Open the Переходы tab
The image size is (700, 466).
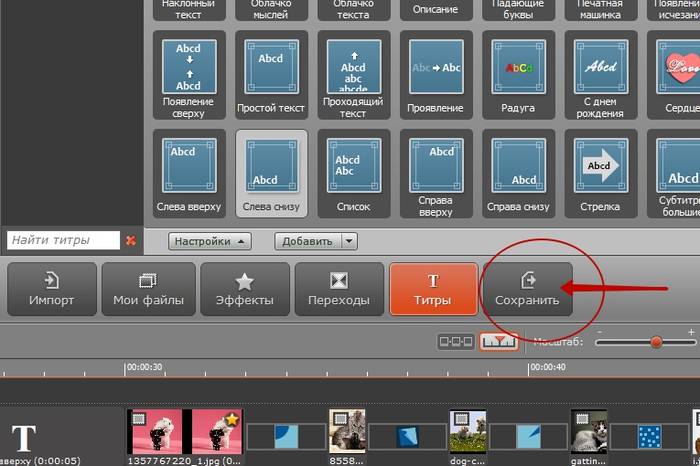tap(339, 289)
